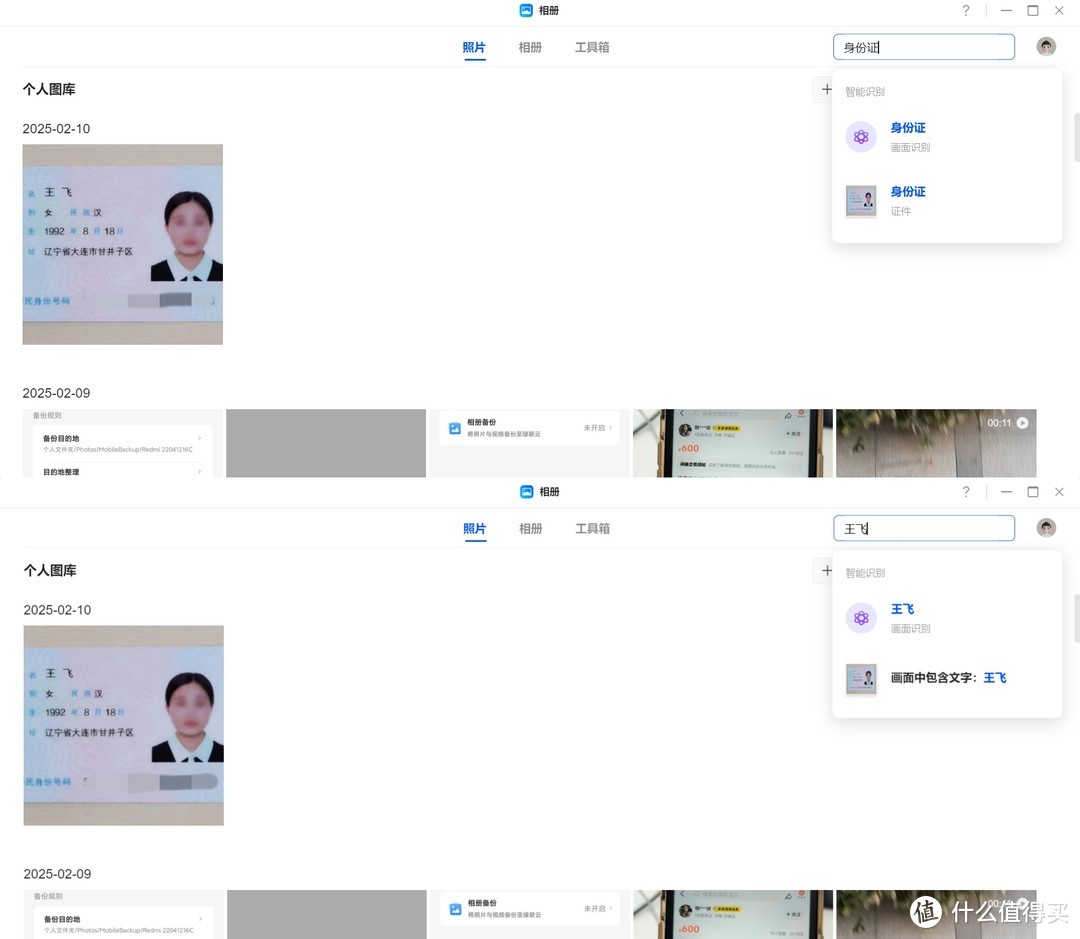
Task: Select the 王飞 画面识别 search suggestion
Action: [x=947, y=619]
